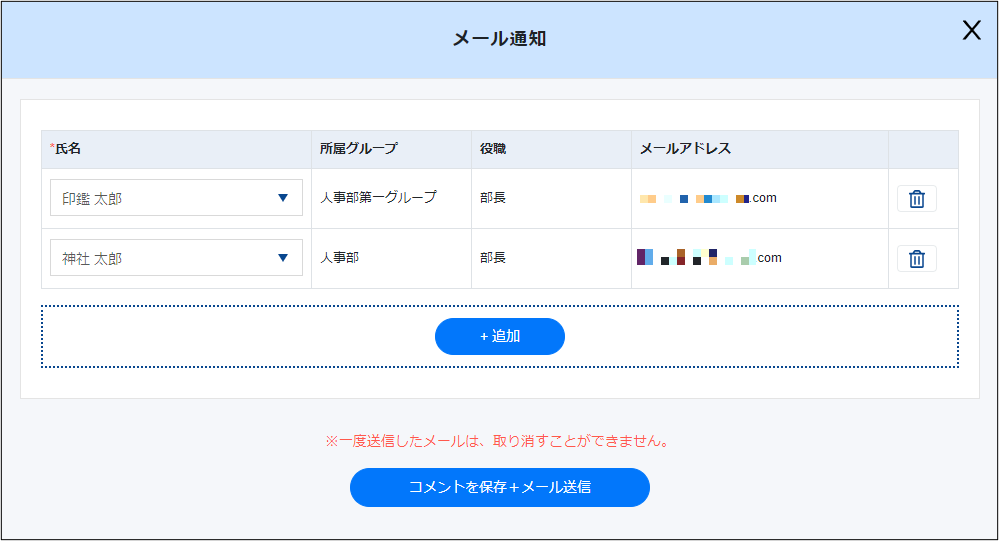
Task: Click the メール通知 dialog title
Action: [499, 39]
